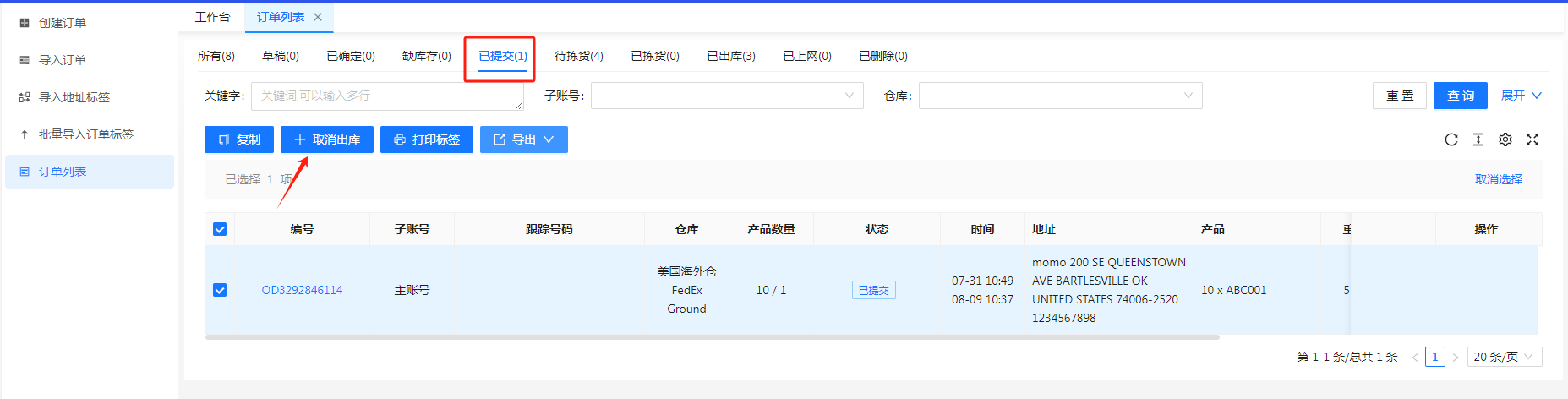Click the 取消出库 button

327,139
